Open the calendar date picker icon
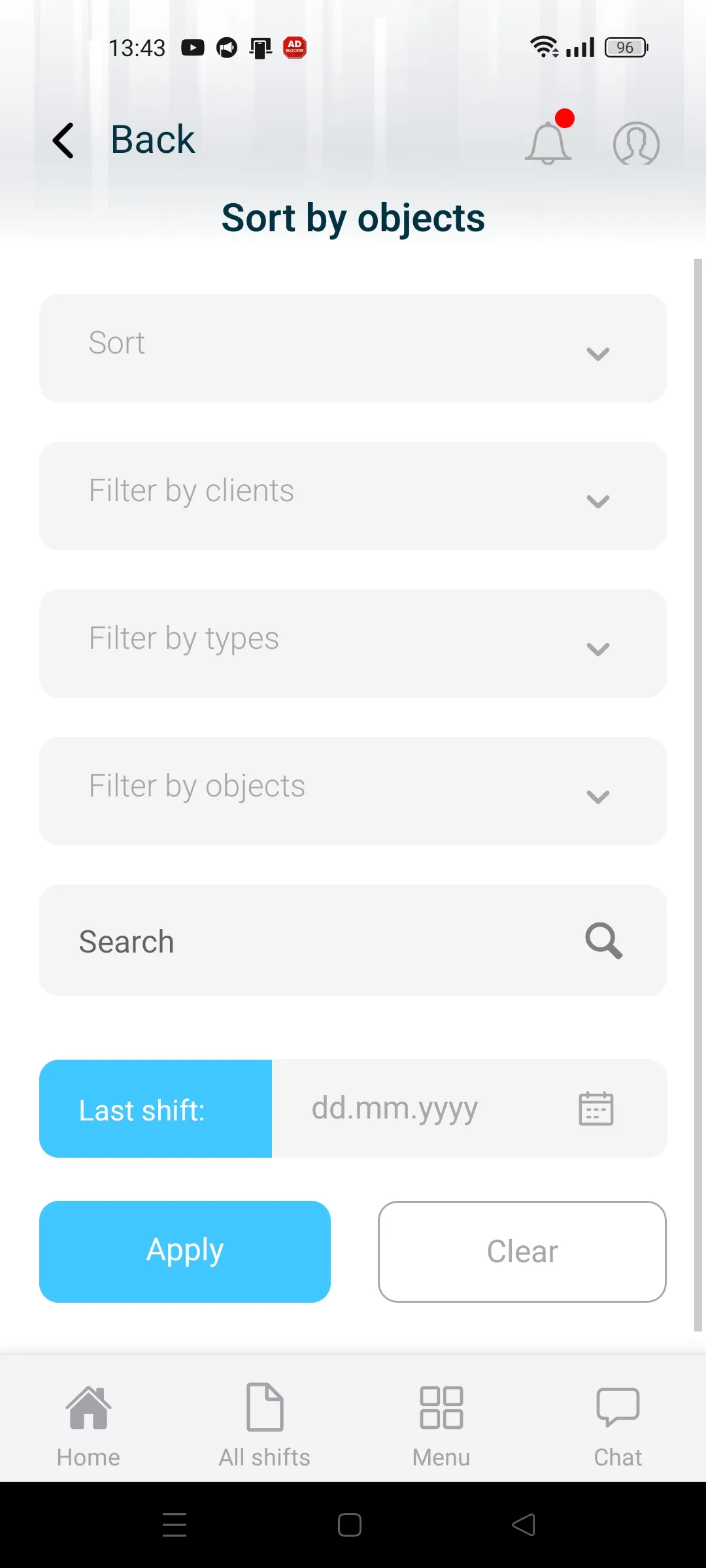706x1568 pixels. pyautogui.click(x=596, y=1108)
